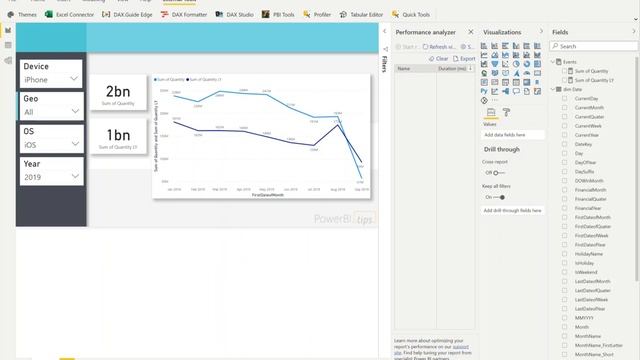Click the Fields pane vertical scrollbar
The image size is (640, 360).
[637, 169]
